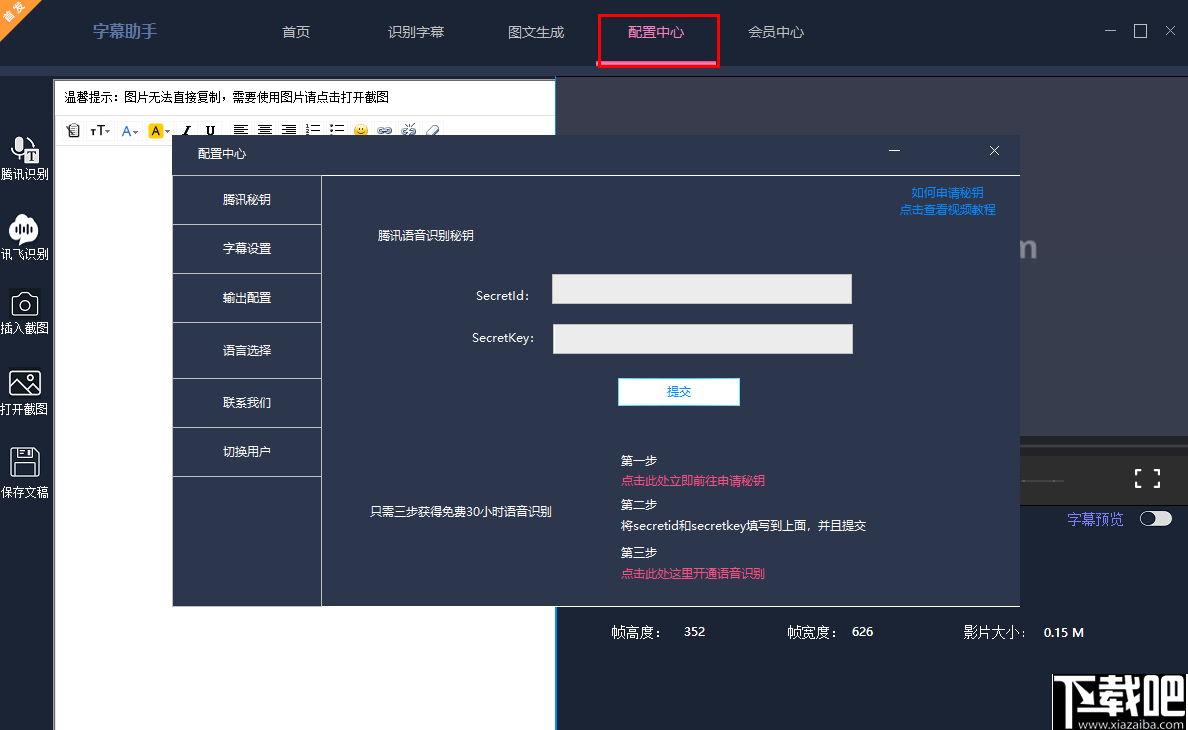Viewport: 1188px width, 730px height.
Task: Maximize the main 字幕助手 window
Action: pyautogui.click(x=1140, y=31)
